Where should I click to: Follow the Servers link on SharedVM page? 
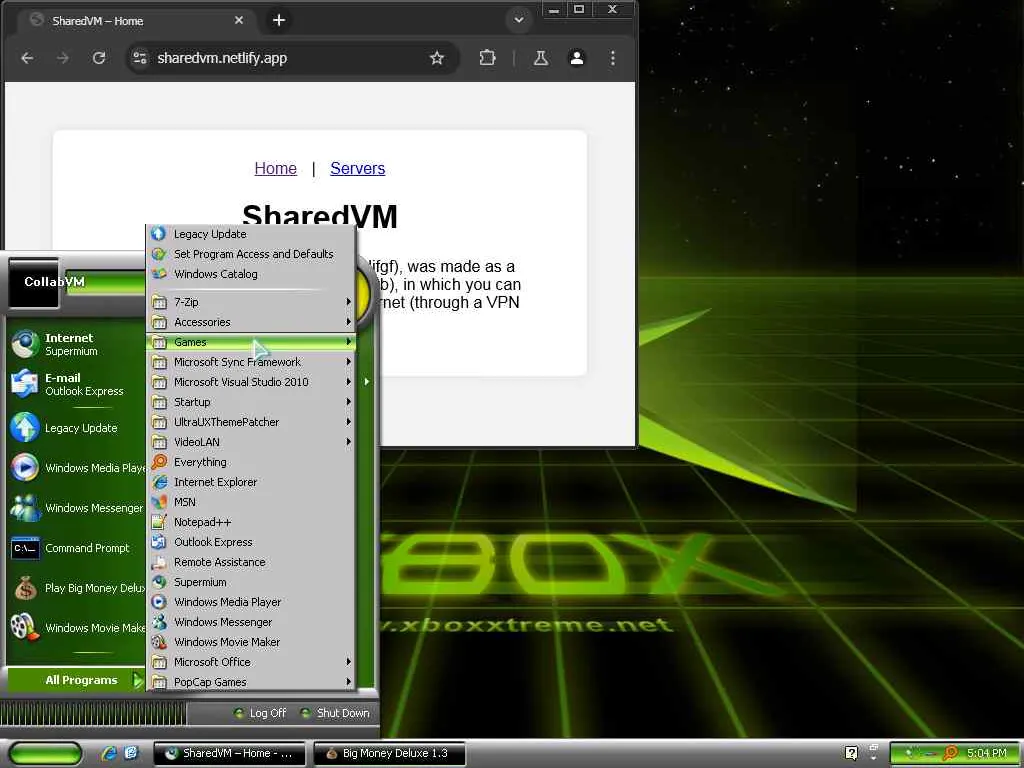(x=358, y=168)
